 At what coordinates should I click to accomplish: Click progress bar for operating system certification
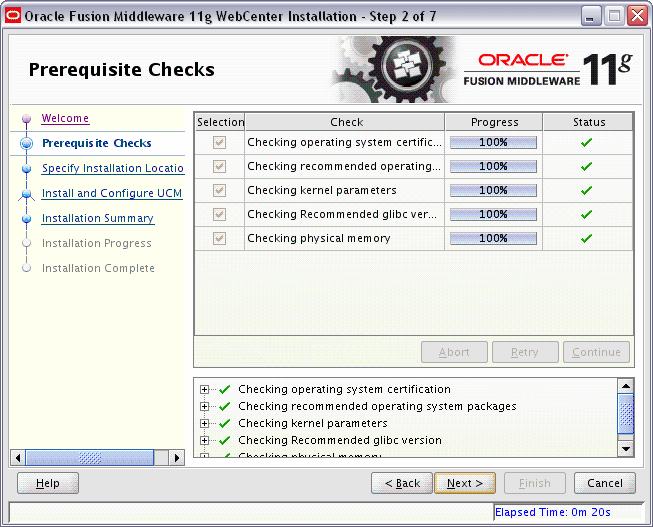493,142
